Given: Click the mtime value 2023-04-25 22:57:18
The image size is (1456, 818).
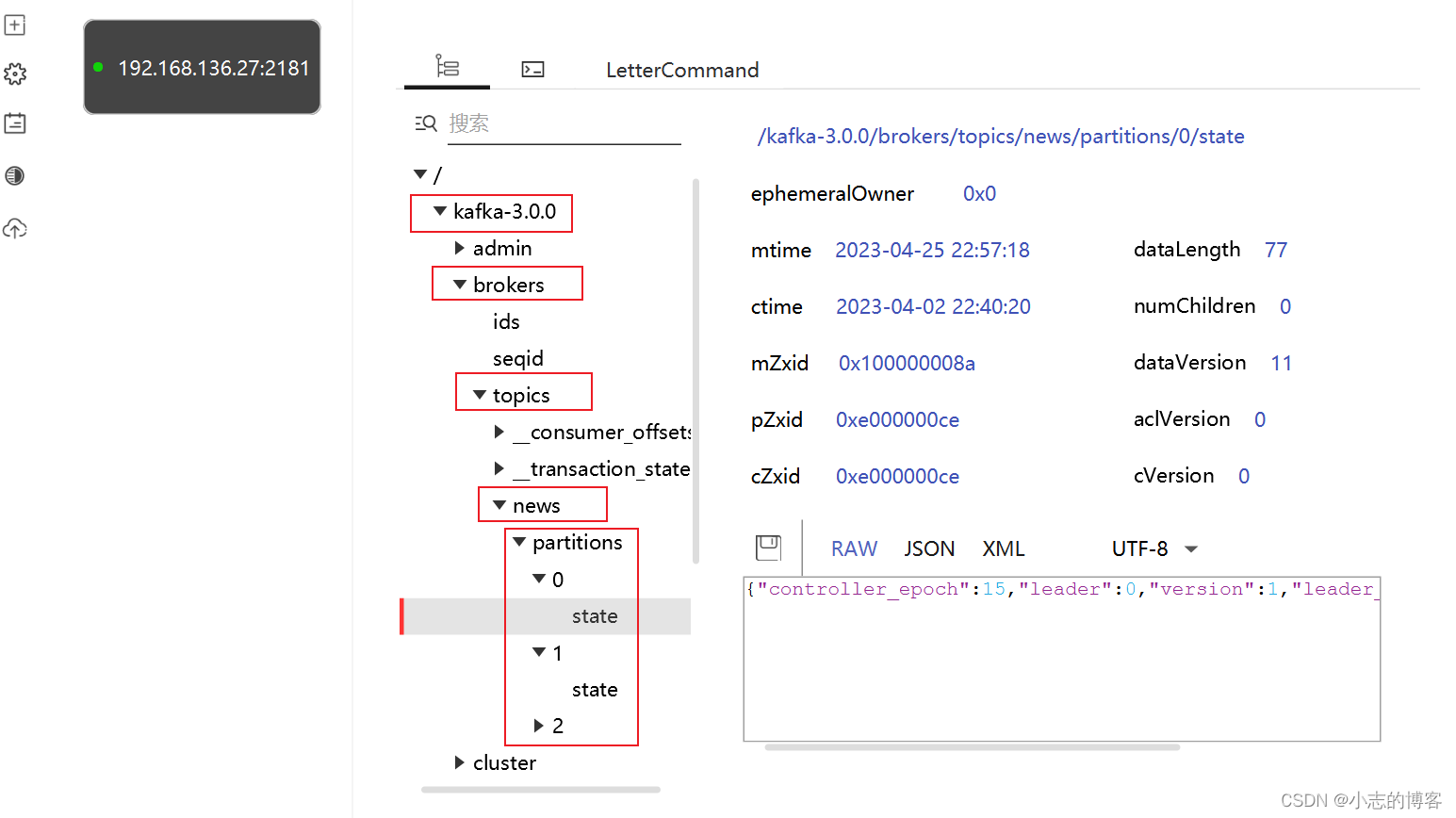Looking at the screenshot, I should (932, 251).
